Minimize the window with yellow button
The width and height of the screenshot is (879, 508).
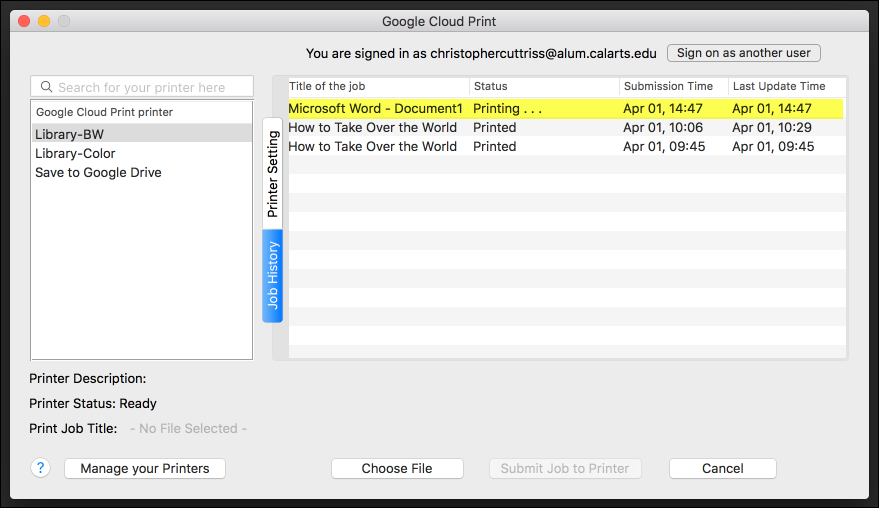(44, 21)
